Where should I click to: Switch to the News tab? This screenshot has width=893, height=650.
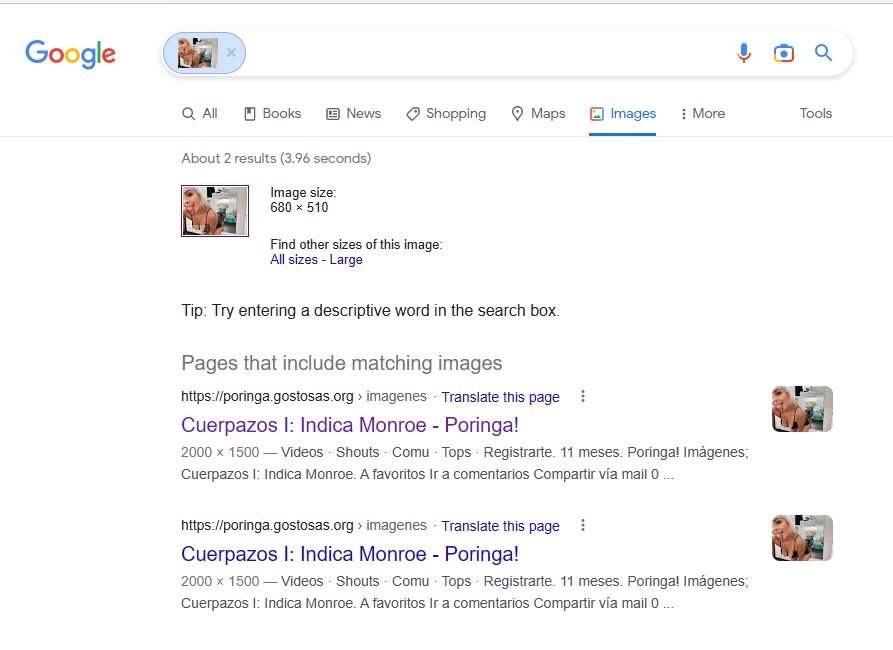353,114
